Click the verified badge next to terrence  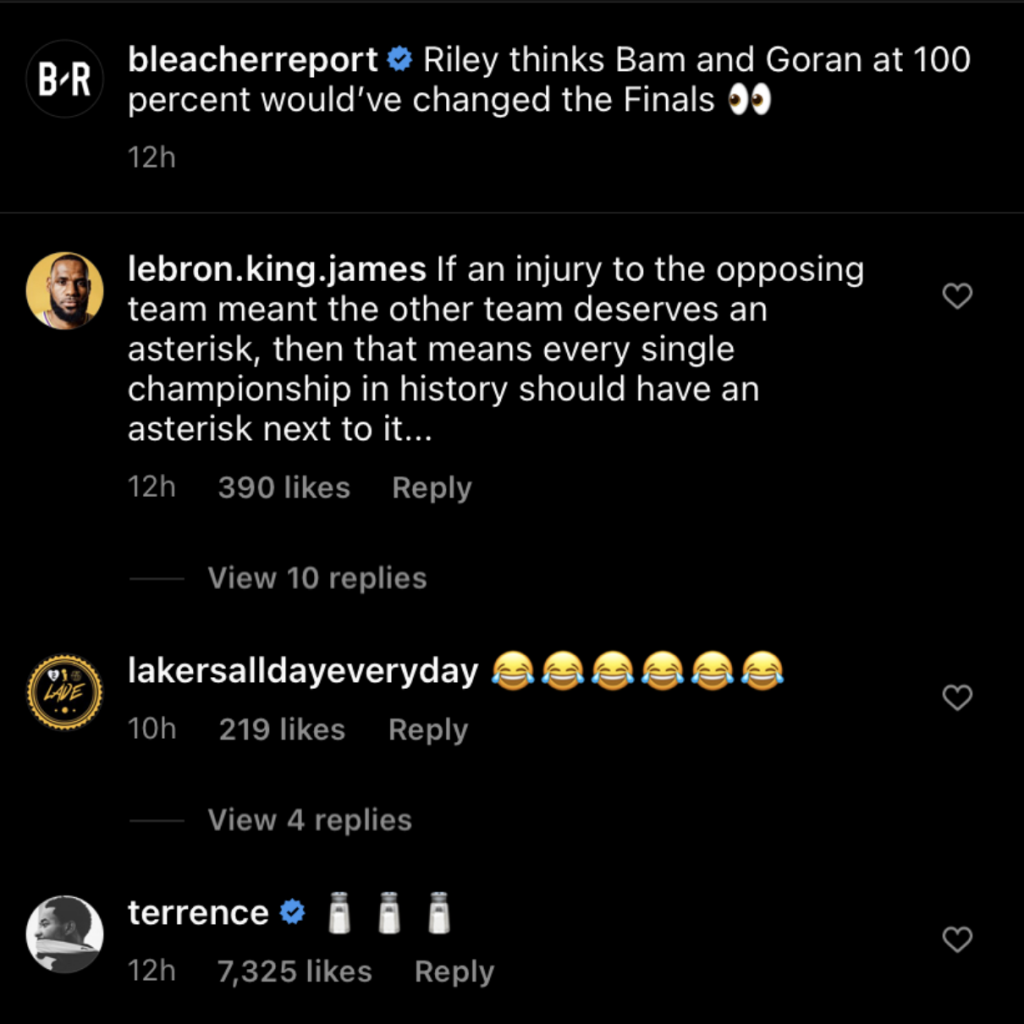292,911
